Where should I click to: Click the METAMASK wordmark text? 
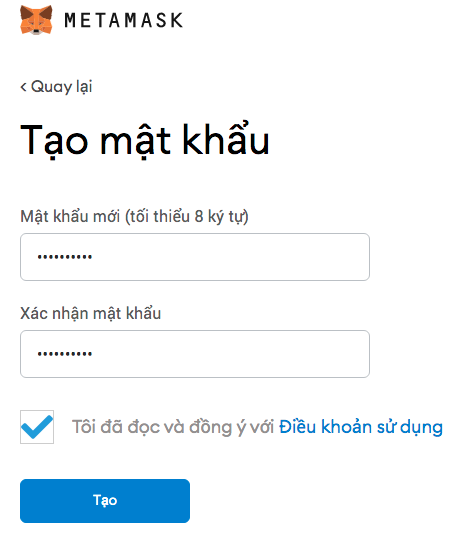click(x=124, y=20)
